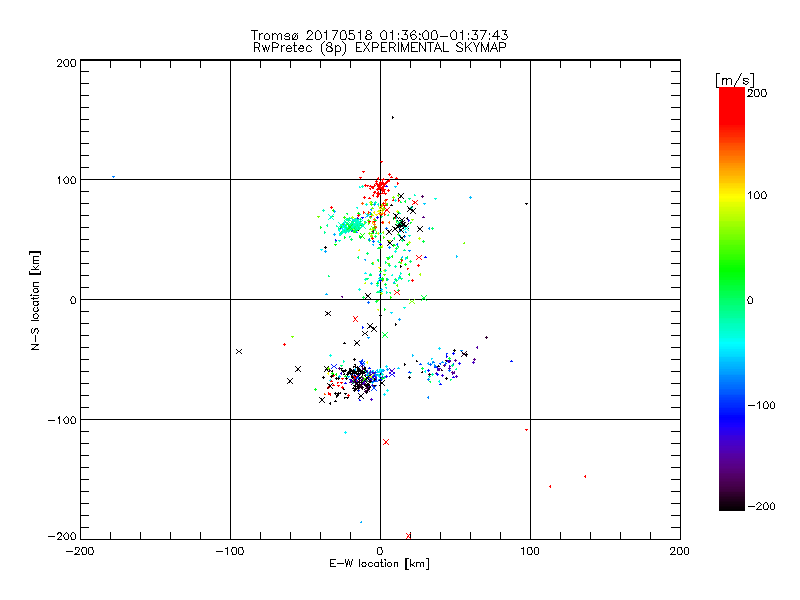Click the isolated red X marker just below the -100 km gridline

[386, 442]
